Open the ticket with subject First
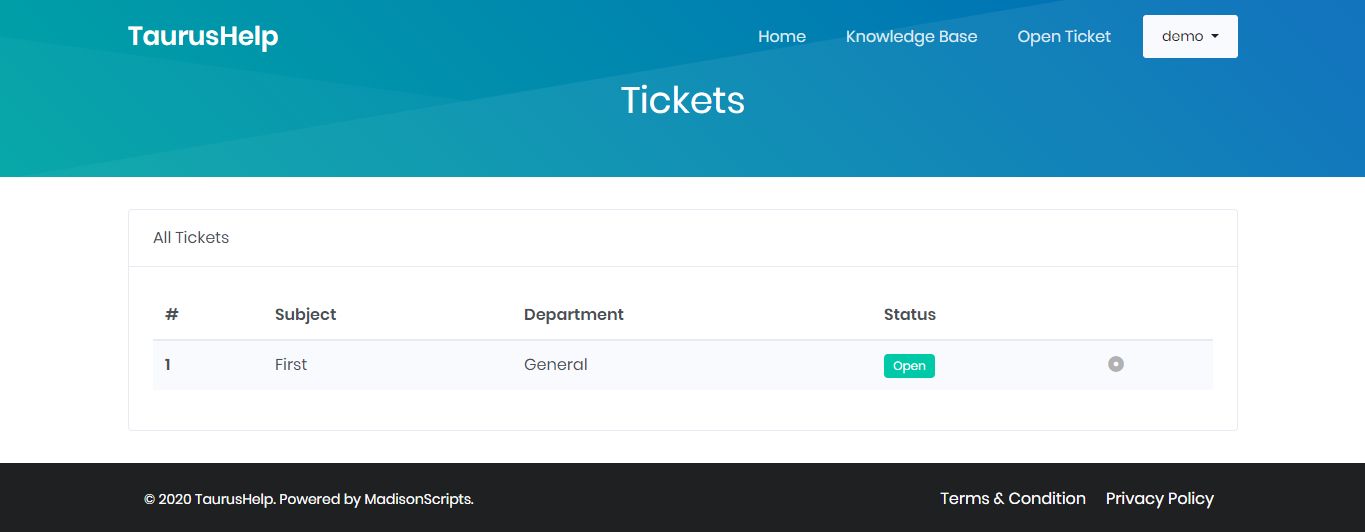Image resolution: width=1365 pixels, height=532 pixels. coord(291,365)
